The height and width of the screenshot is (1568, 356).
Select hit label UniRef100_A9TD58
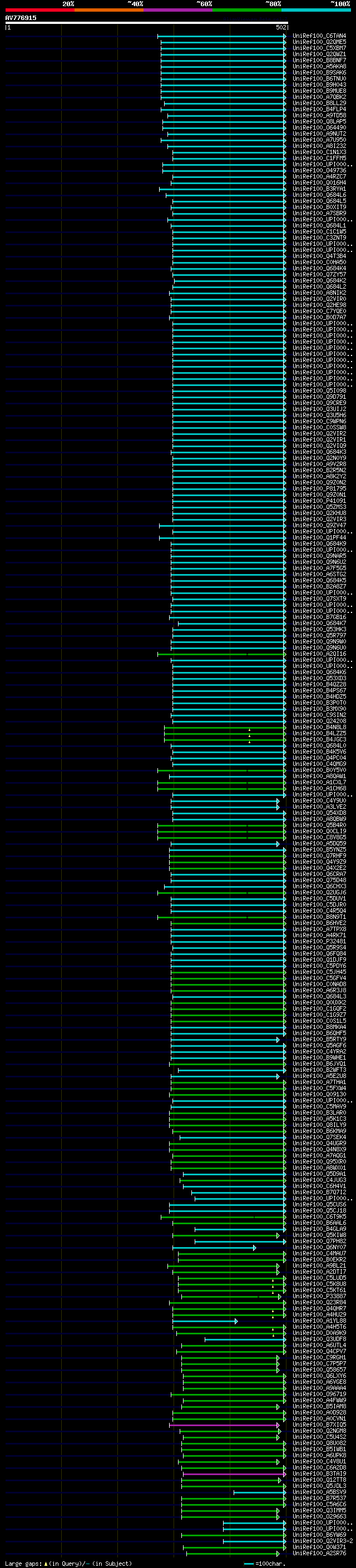[x=319, y=116]
